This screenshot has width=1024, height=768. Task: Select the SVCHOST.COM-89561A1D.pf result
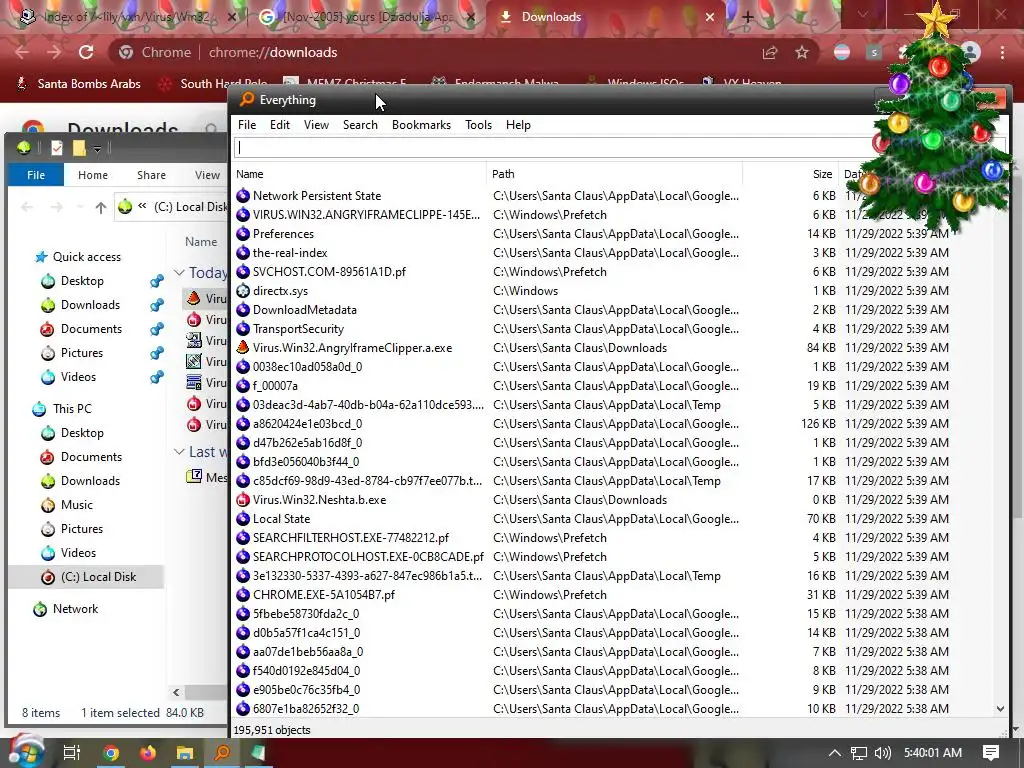tap(329, 272)
